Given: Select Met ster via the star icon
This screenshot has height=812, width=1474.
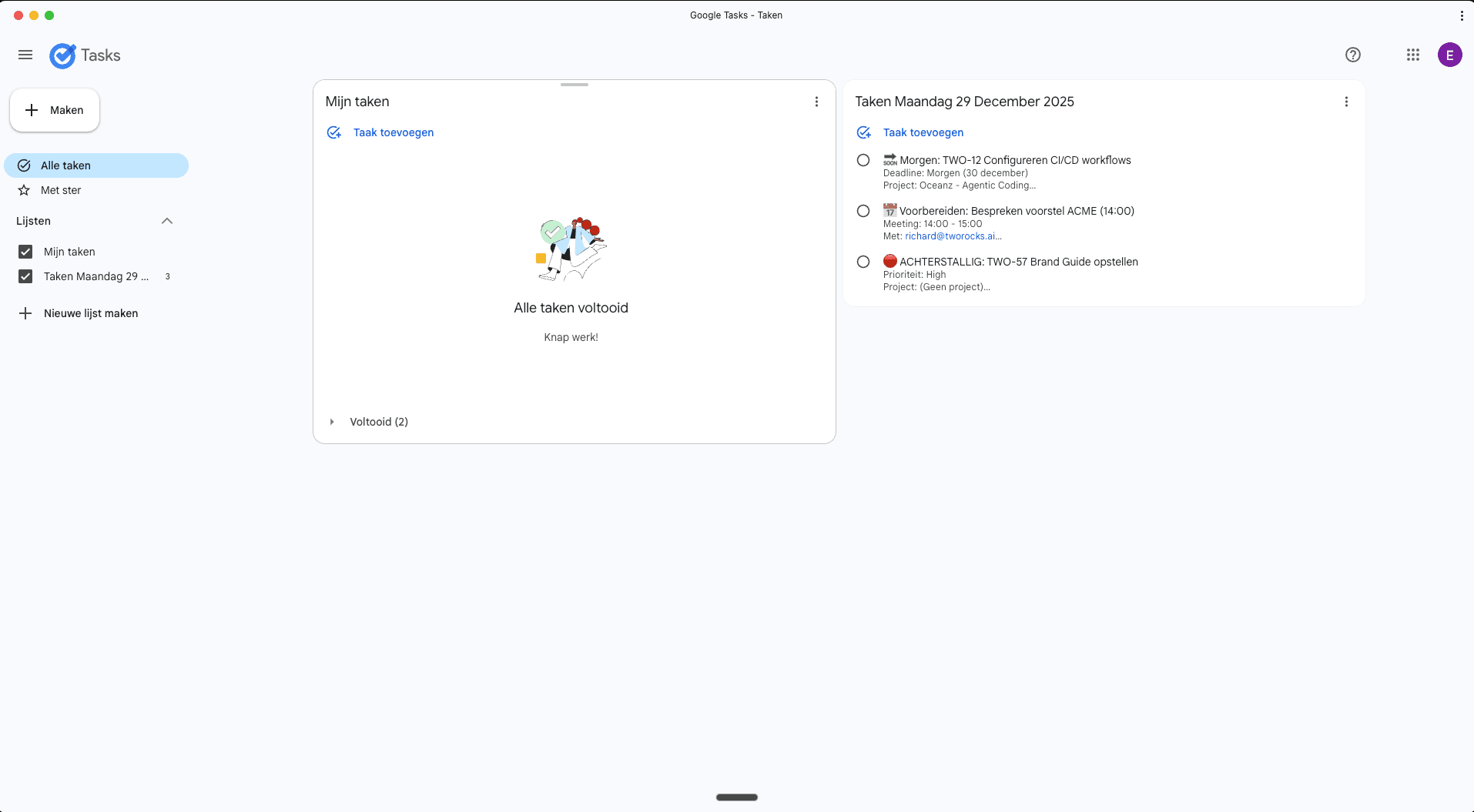Looking at the screenshot, I should (x=24, y=189).
